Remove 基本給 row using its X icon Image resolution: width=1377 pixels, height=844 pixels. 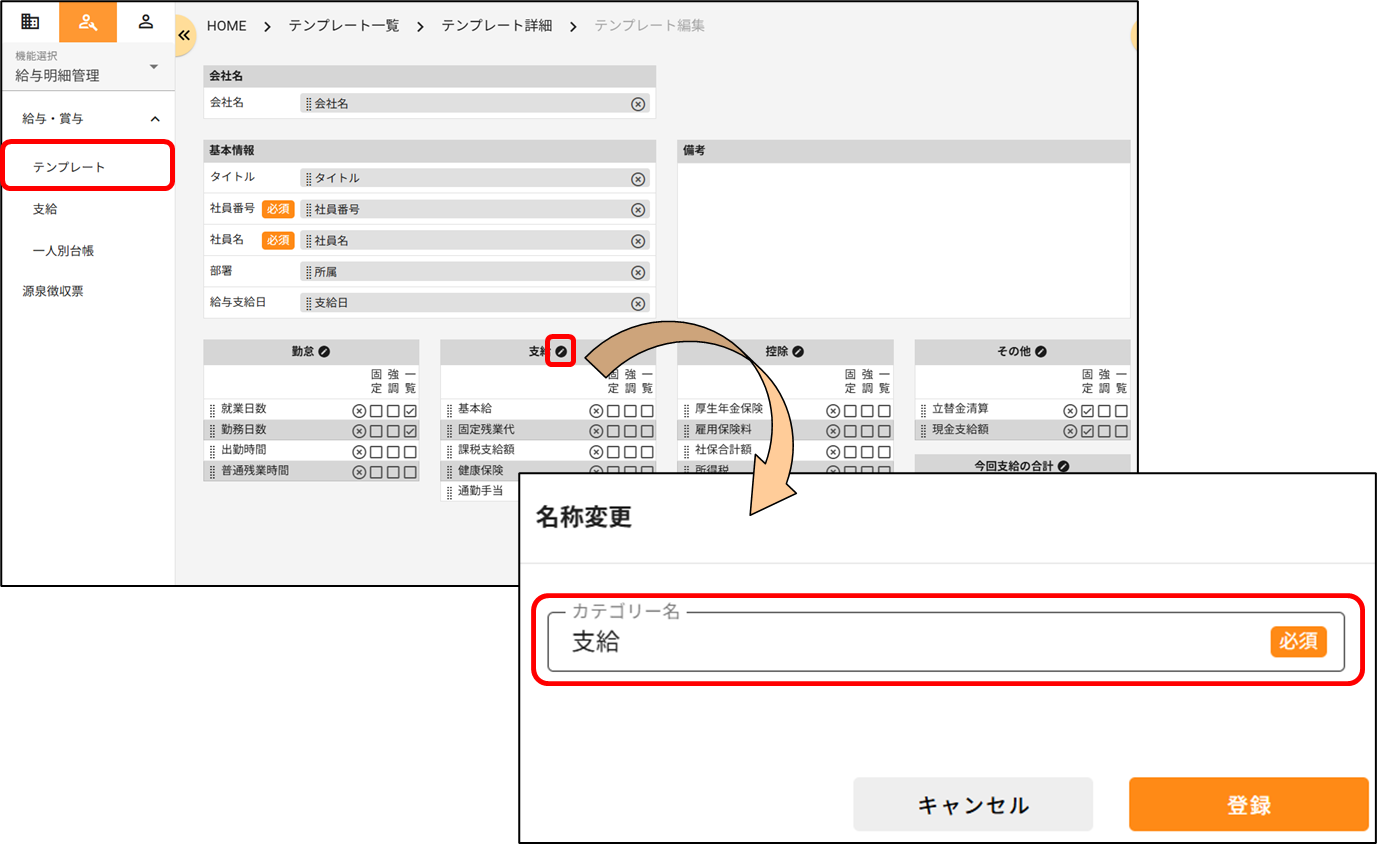coord(596,410)
